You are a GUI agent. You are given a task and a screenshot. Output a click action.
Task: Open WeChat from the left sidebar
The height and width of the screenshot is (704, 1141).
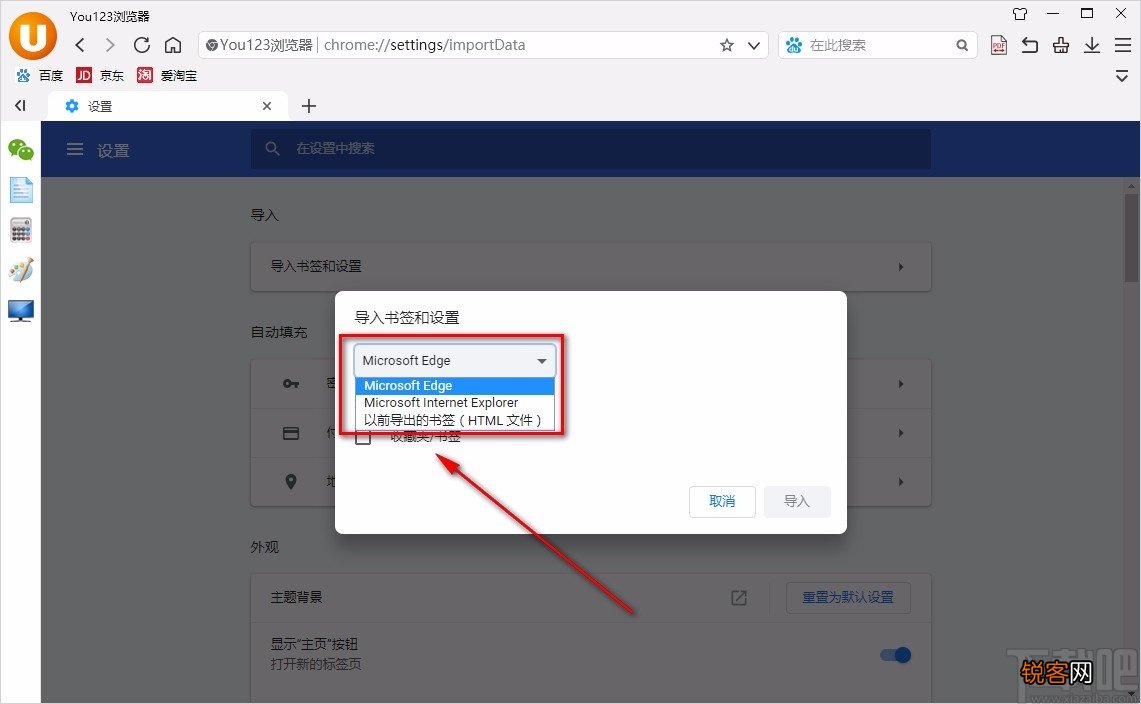coord(21,150)
